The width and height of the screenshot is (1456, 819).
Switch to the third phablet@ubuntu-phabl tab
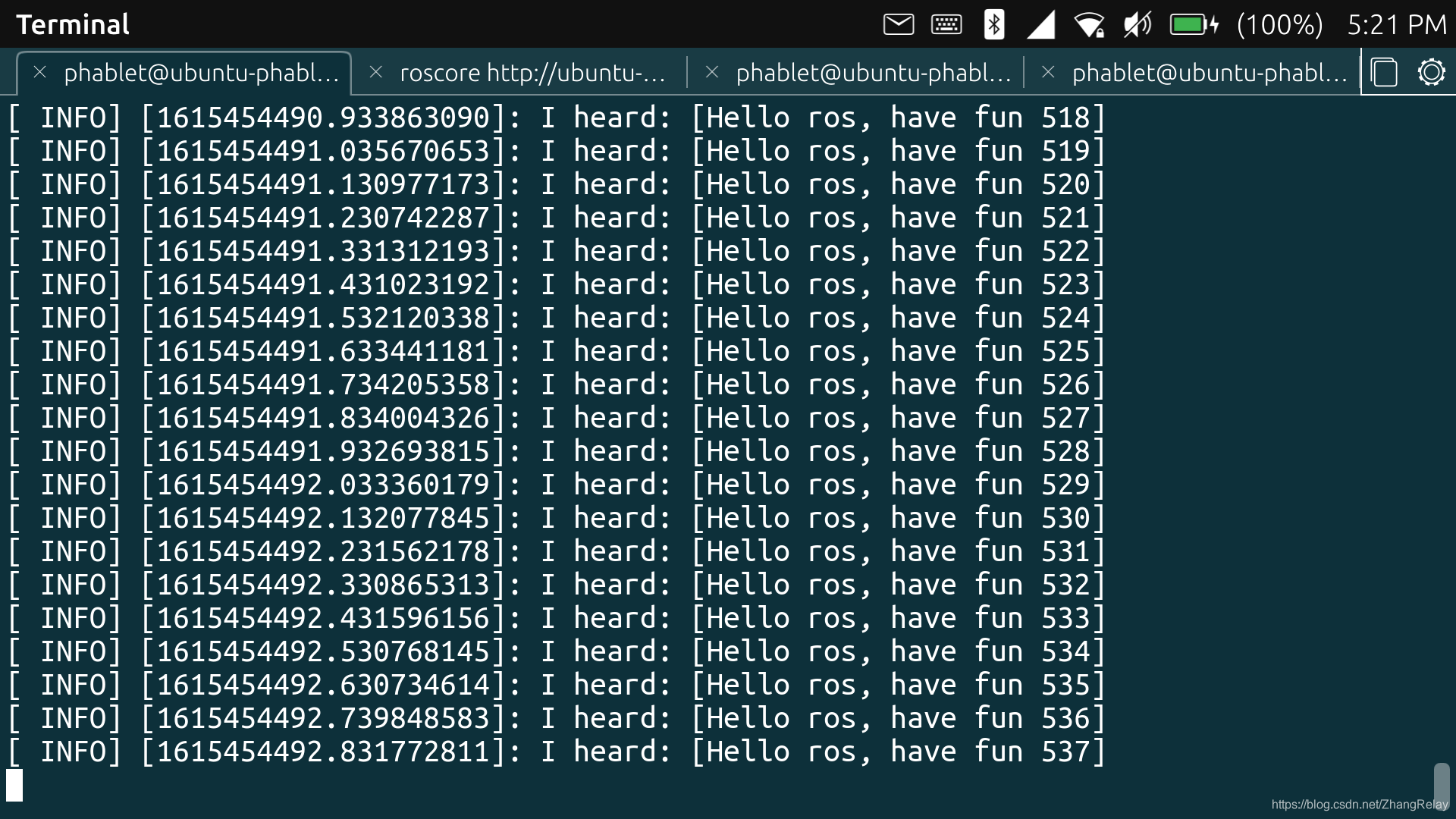tap(873, 73)
